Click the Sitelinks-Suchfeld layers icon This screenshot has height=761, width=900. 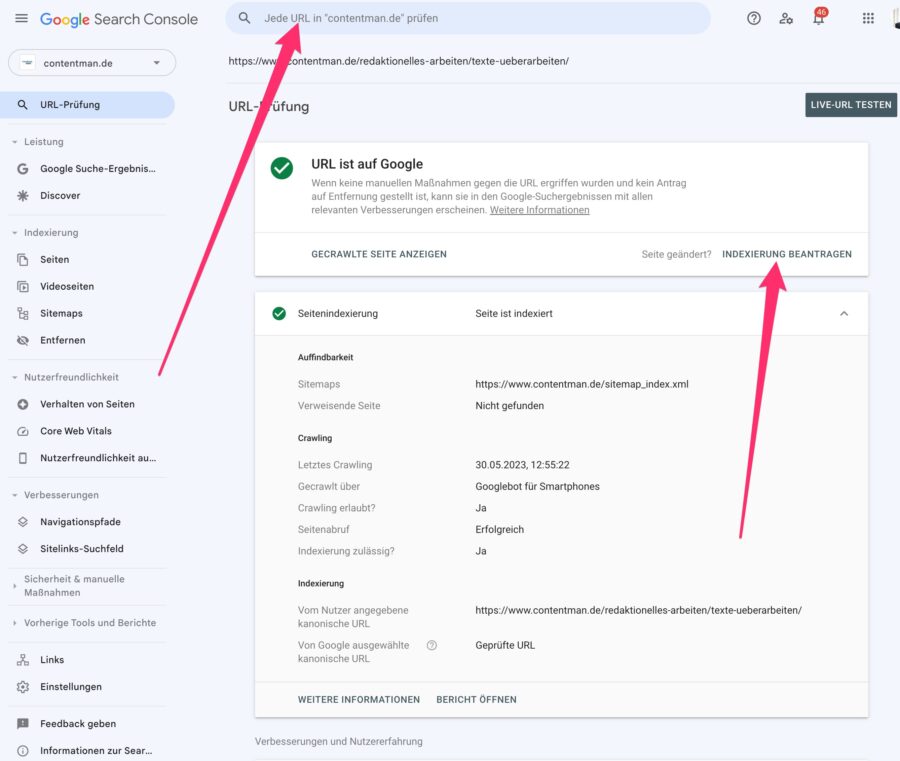[22, 549]
